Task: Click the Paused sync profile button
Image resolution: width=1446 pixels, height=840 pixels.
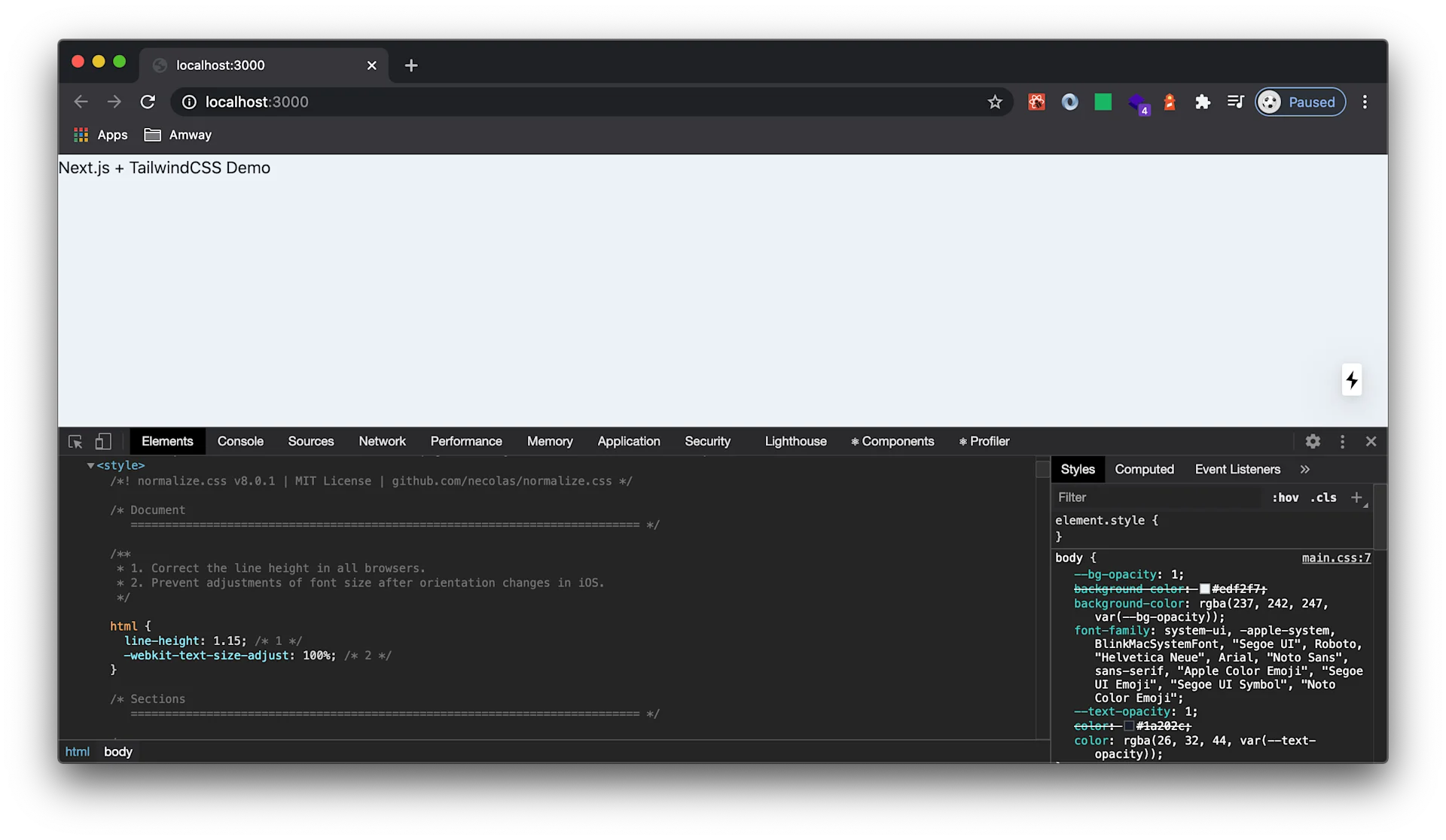Action: 1300,102
